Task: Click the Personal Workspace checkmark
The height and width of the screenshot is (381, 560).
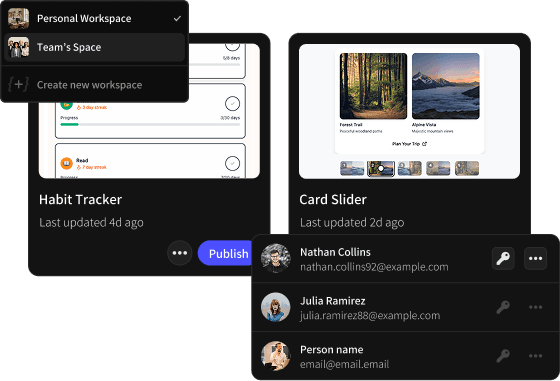Action: (x=177, y=19)
